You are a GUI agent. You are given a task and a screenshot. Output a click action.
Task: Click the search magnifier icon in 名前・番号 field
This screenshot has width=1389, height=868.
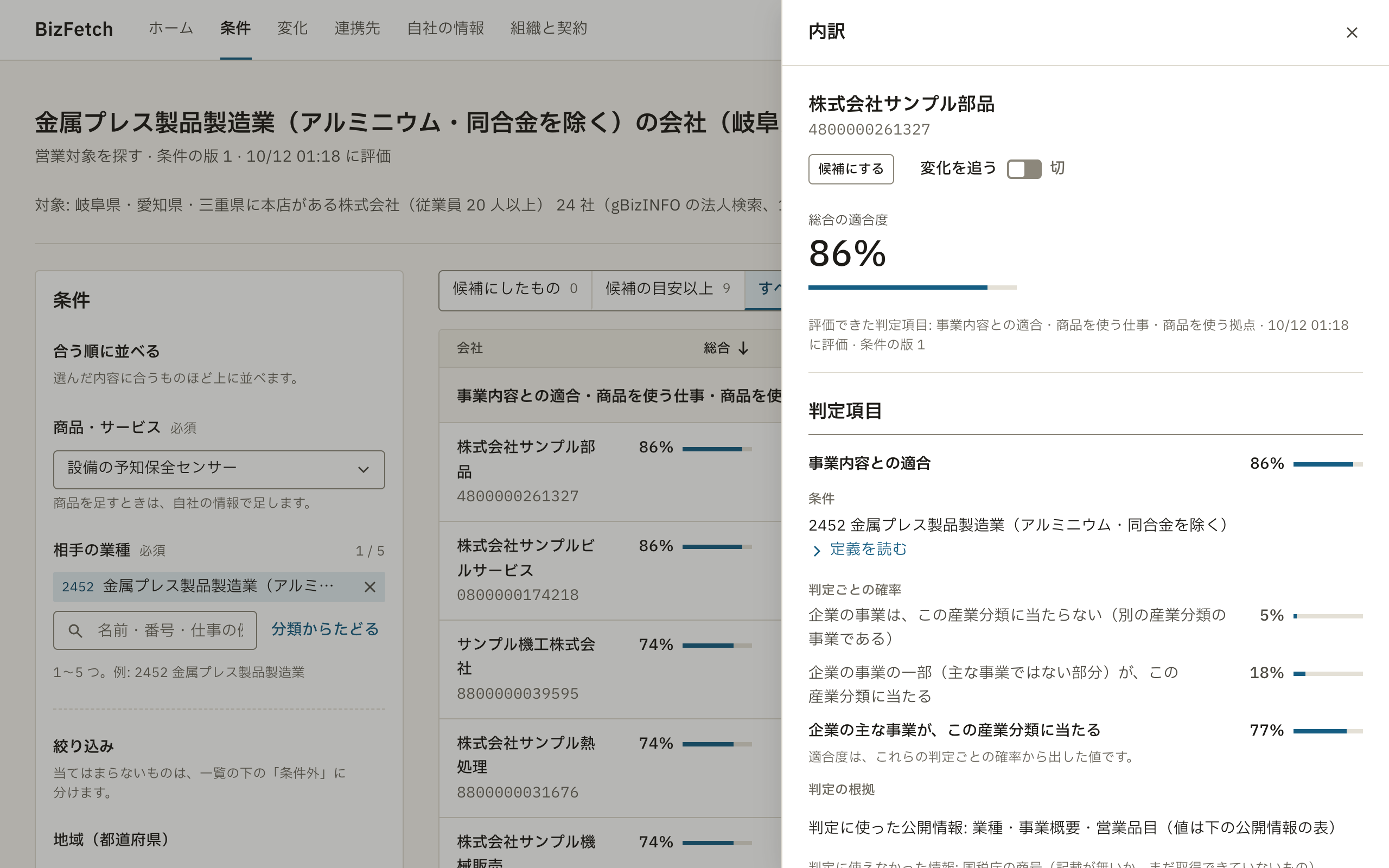coord(75,630)
